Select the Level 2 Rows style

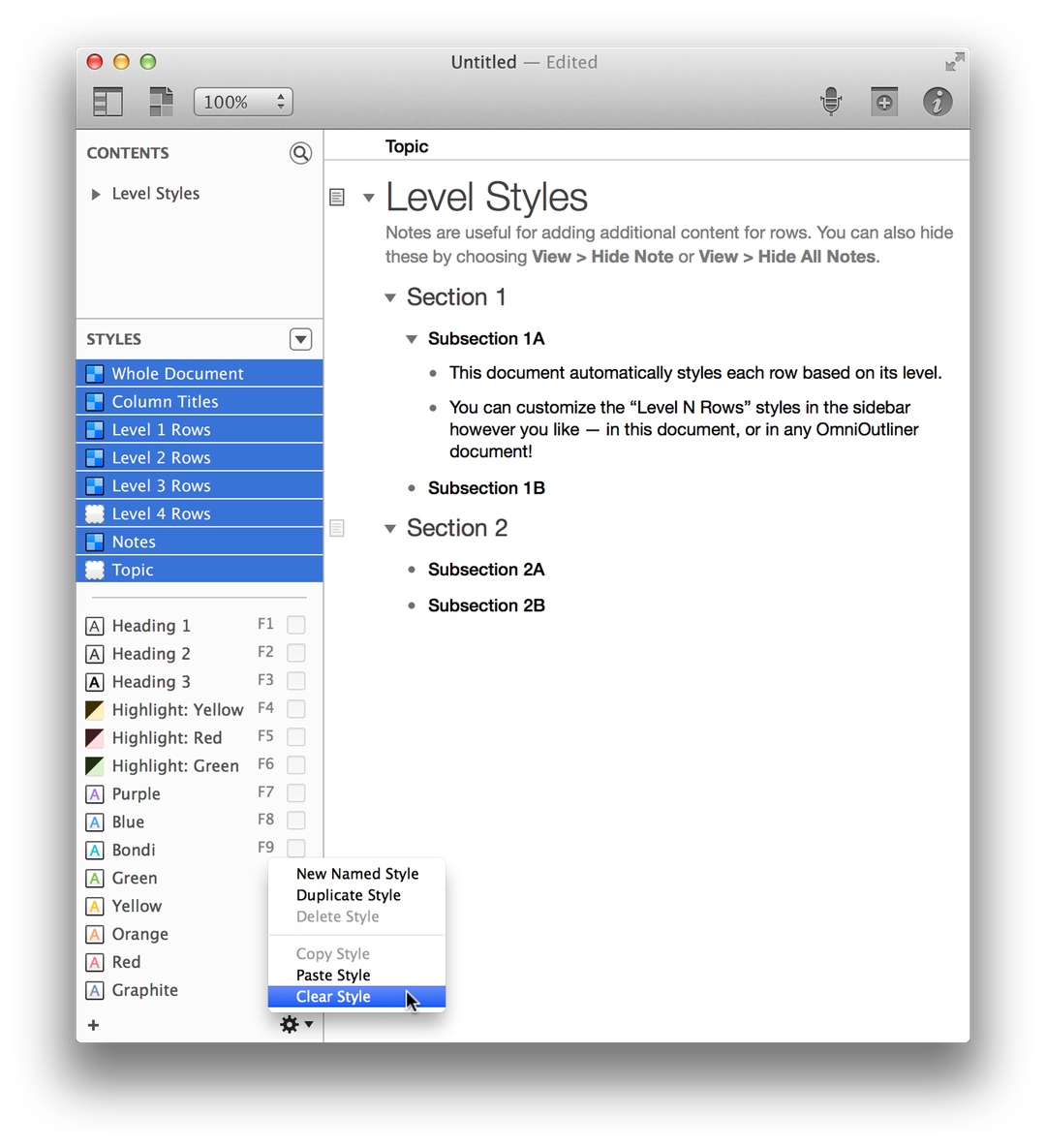coord(200,457)
